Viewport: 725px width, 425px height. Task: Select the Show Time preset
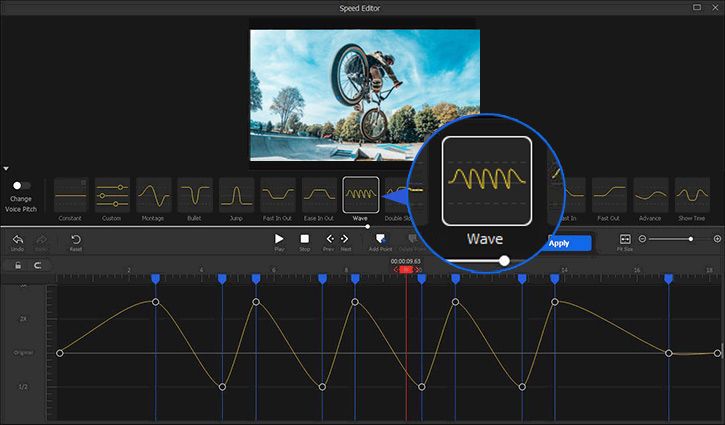[x=692, y=194]
